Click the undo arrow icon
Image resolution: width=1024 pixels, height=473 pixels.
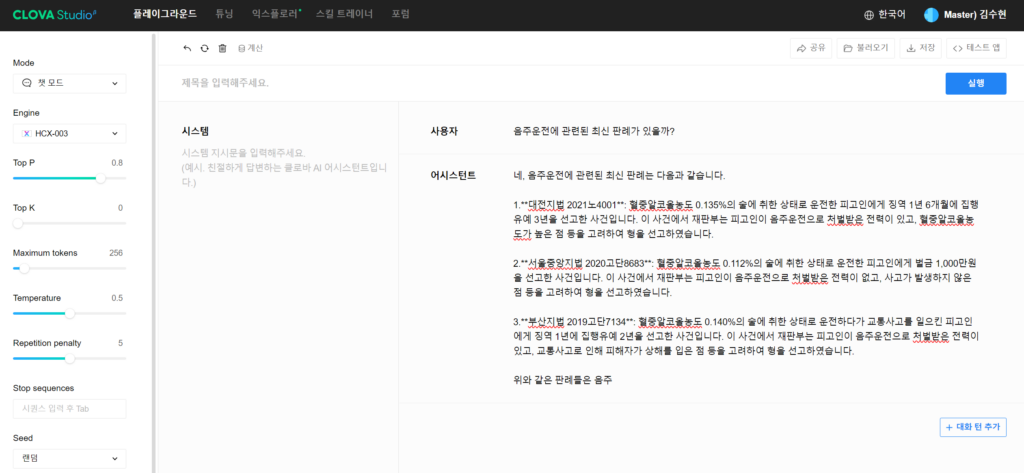click(x=187, y=48)
